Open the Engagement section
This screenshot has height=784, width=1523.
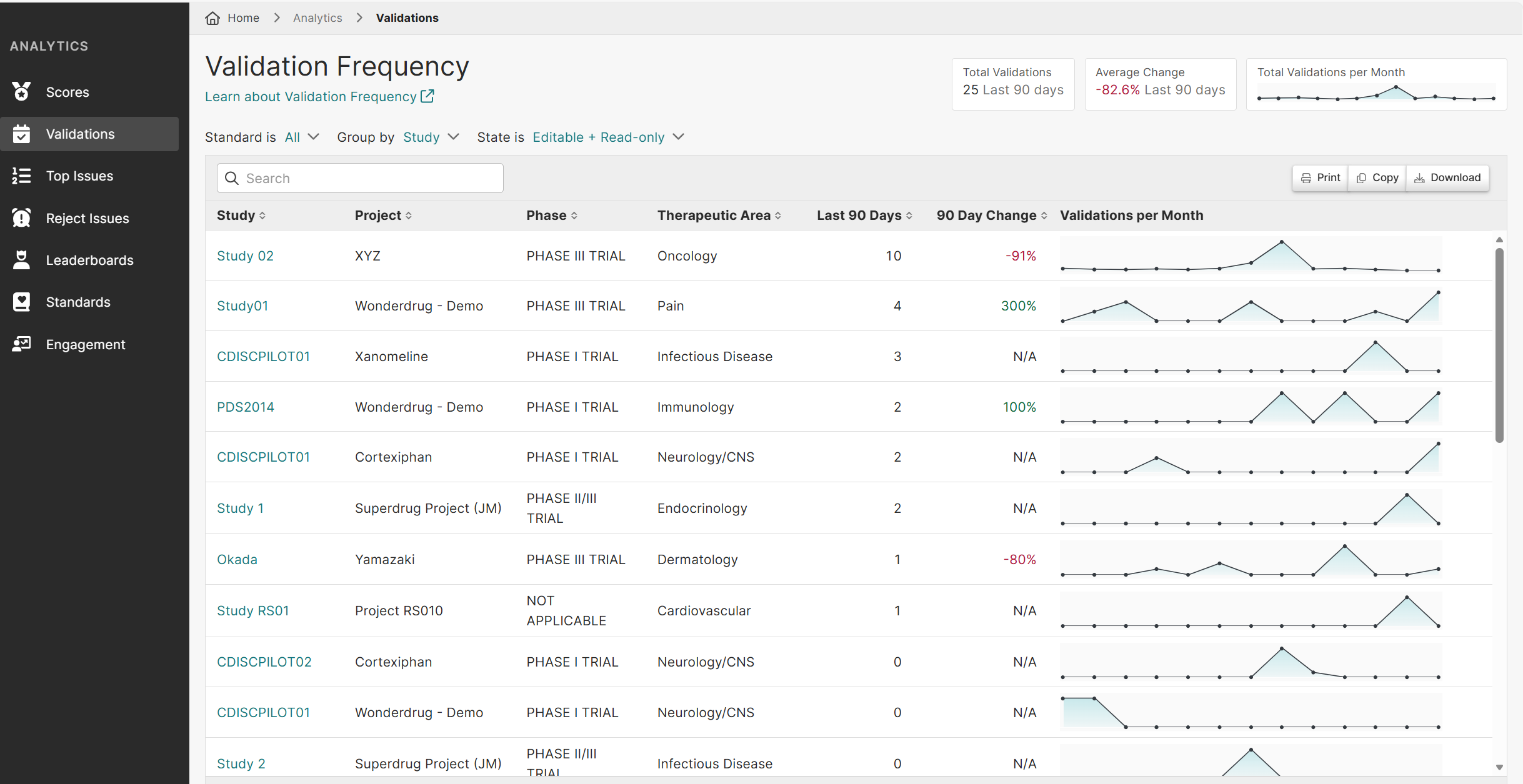pyautogui.click(x=85, y=344)
